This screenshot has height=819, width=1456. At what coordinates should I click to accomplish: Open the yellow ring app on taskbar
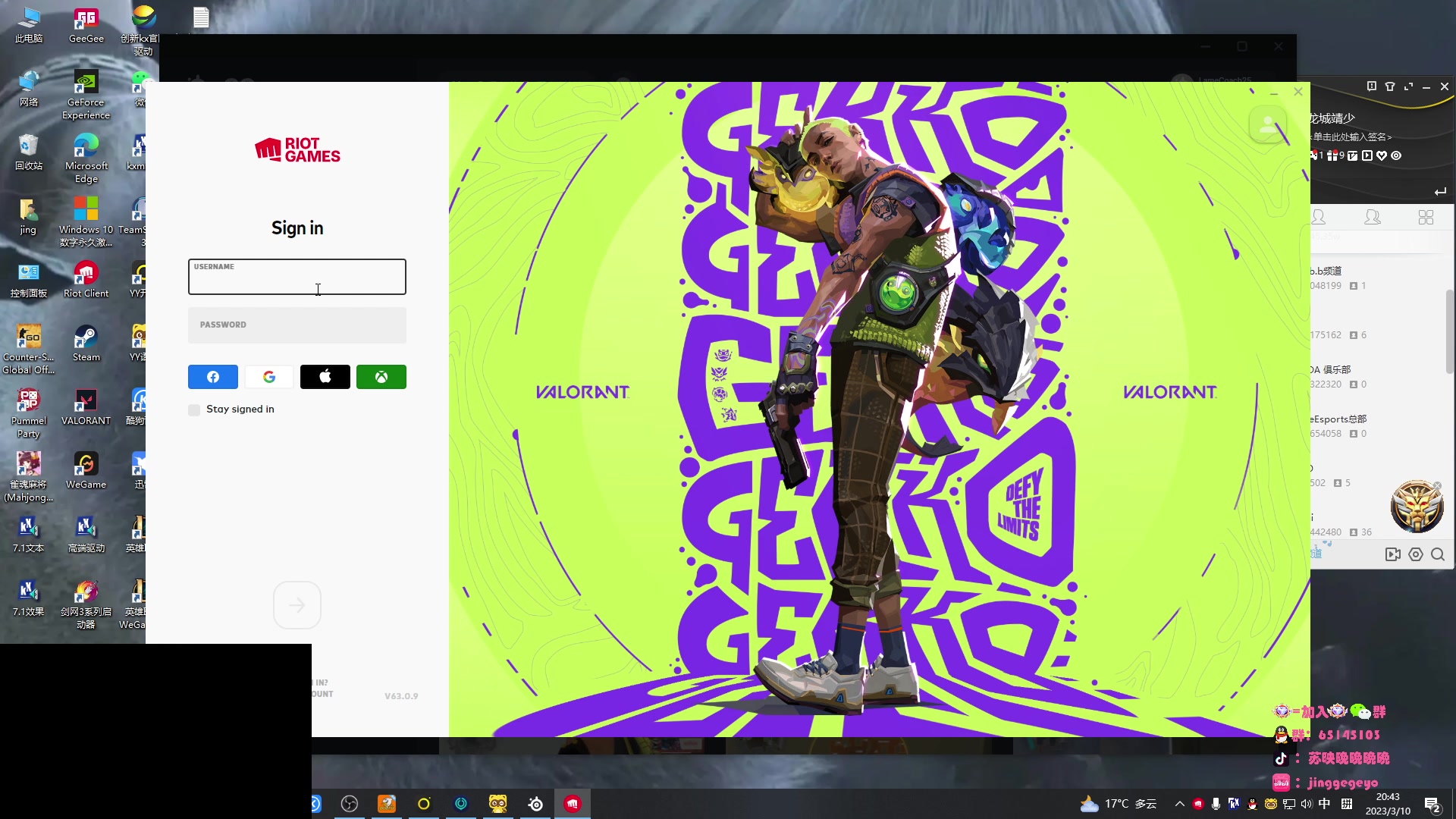(424, 804)
